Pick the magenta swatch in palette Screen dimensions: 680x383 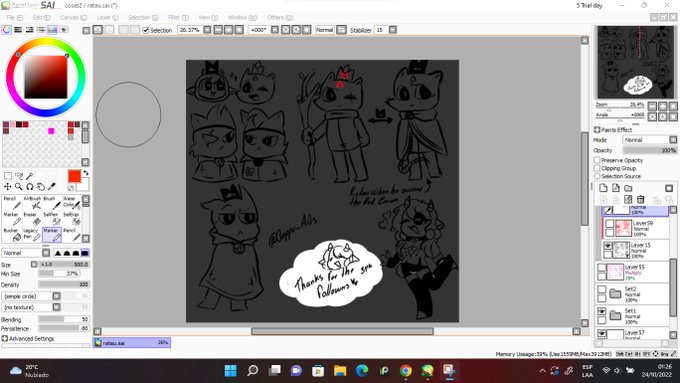point(51,131)
